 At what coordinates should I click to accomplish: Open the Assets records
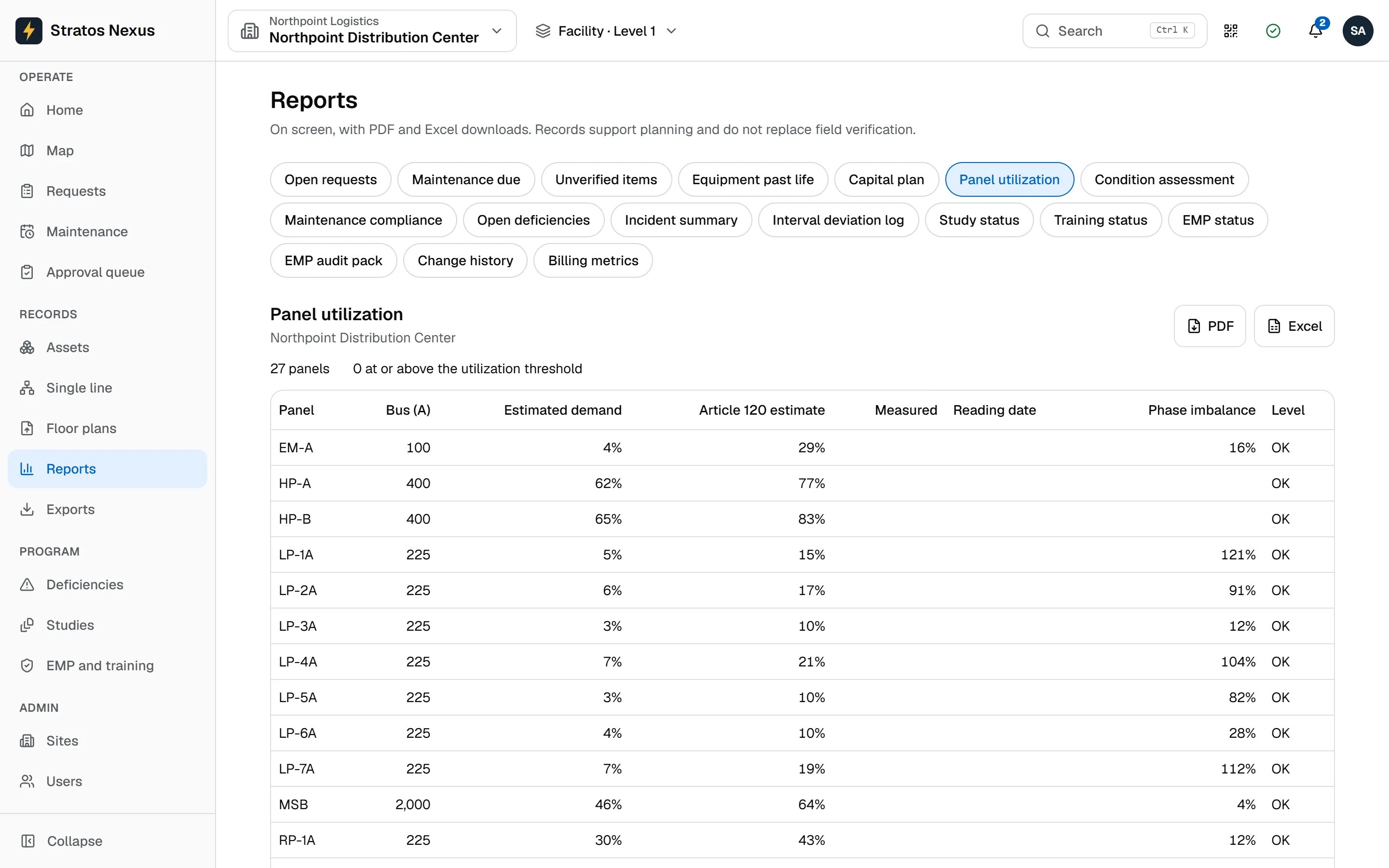(x=108, y=347)
